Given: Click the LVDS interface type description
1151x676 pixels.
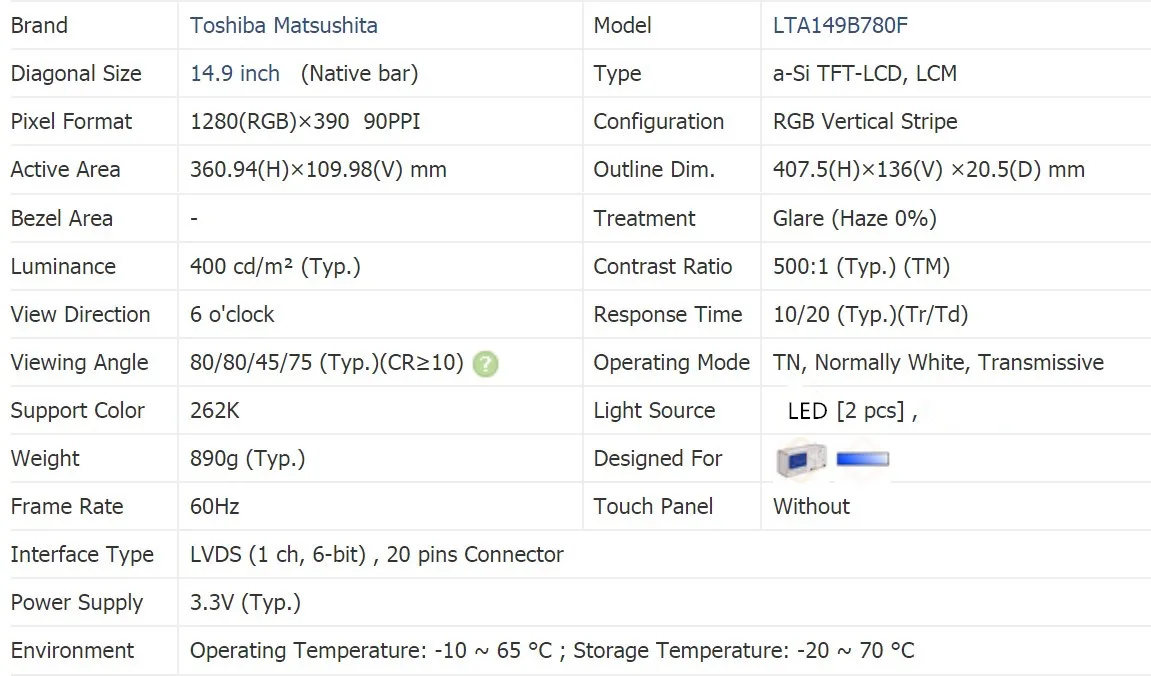Looking at the screenshot, I should [376, 554].
